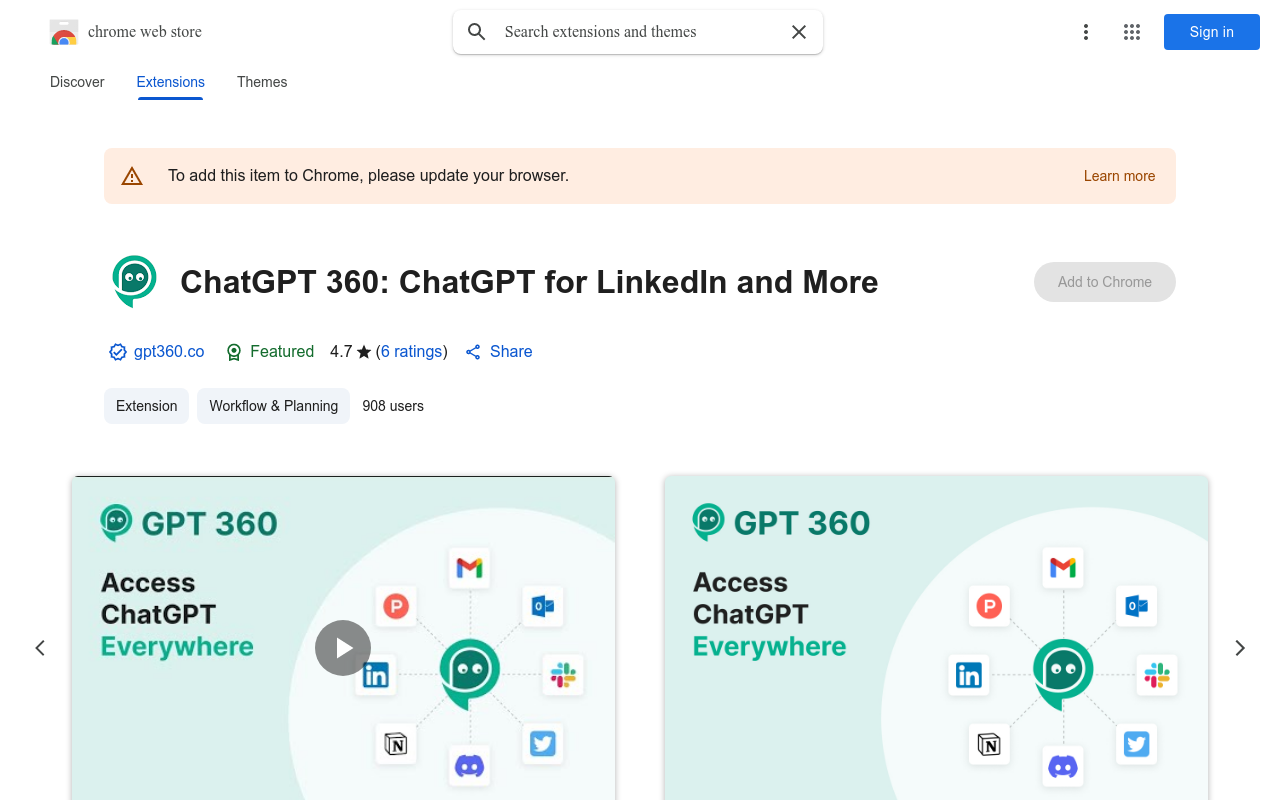Clear the search field with the X icon
The height and width of the screenshot is (800, 1280).
(x=799, y=32)
